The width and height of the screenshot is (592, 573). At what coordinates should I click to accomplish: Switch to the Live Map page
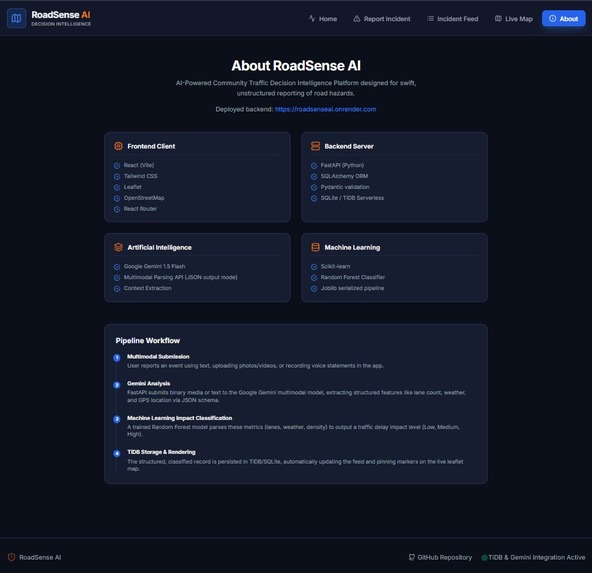(513, 18)
